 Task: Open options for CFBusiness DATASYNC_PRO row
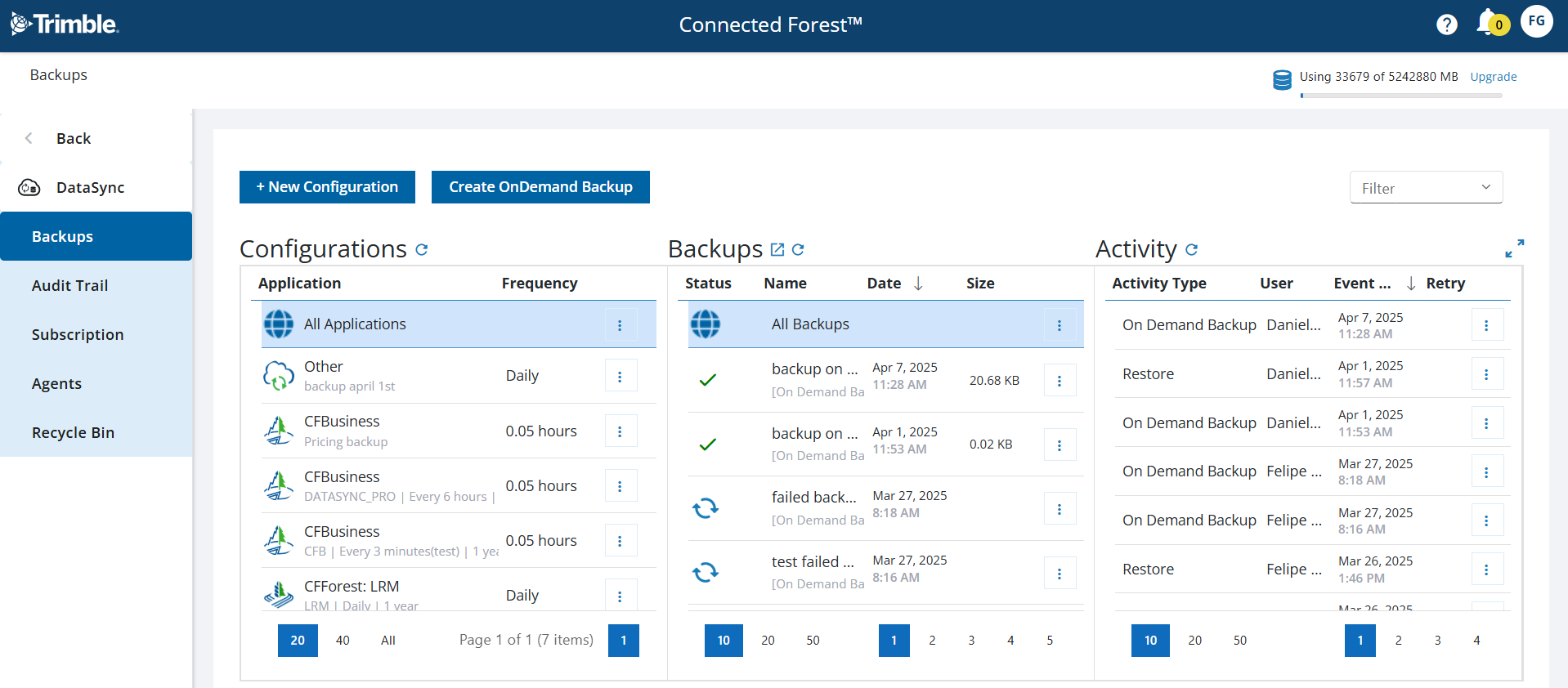(620, 486)
